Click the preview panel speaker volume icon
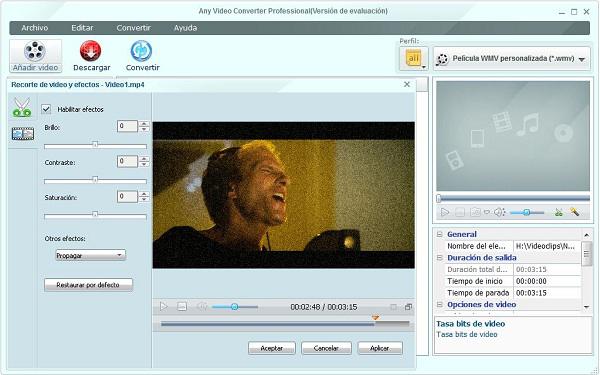This screenshot has width=600, height=375. (499, 212)
